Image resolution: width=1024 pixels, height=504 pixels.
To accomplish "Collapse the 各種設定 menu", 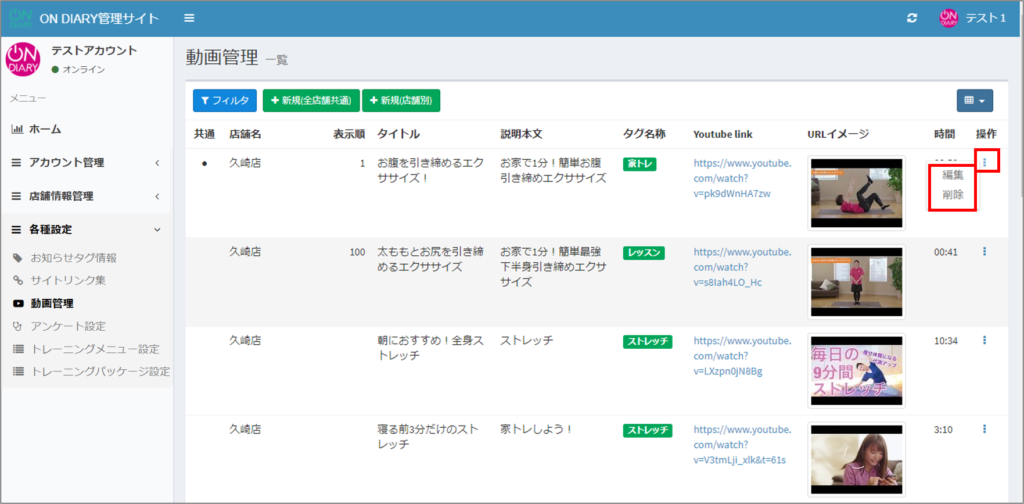I will coord(85,230).
